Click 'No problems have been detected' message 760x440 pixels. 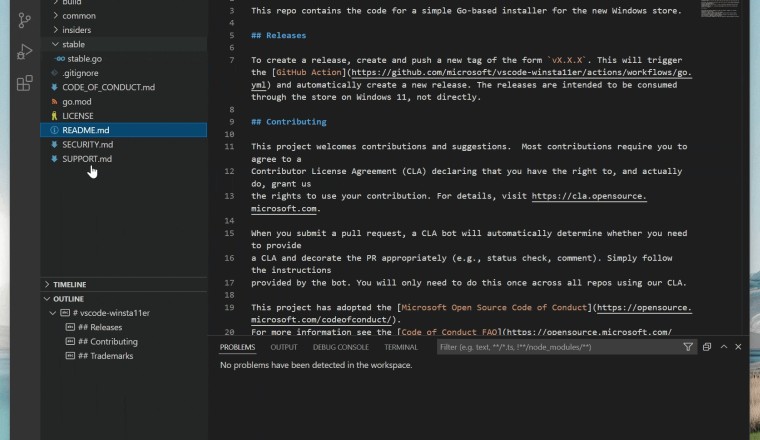click(316, 365)
